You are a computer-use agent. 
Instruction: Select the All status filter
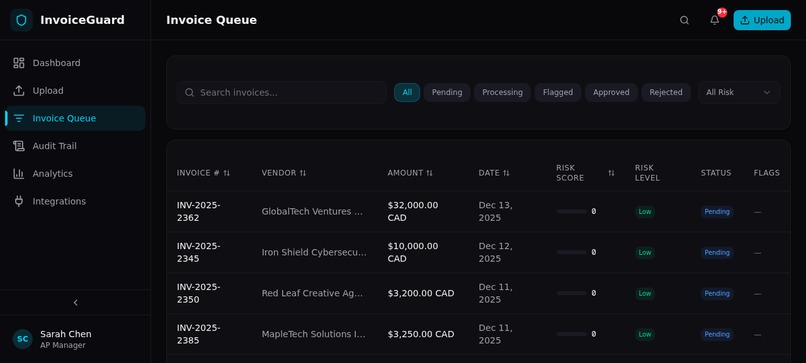[x=407, y=93]
